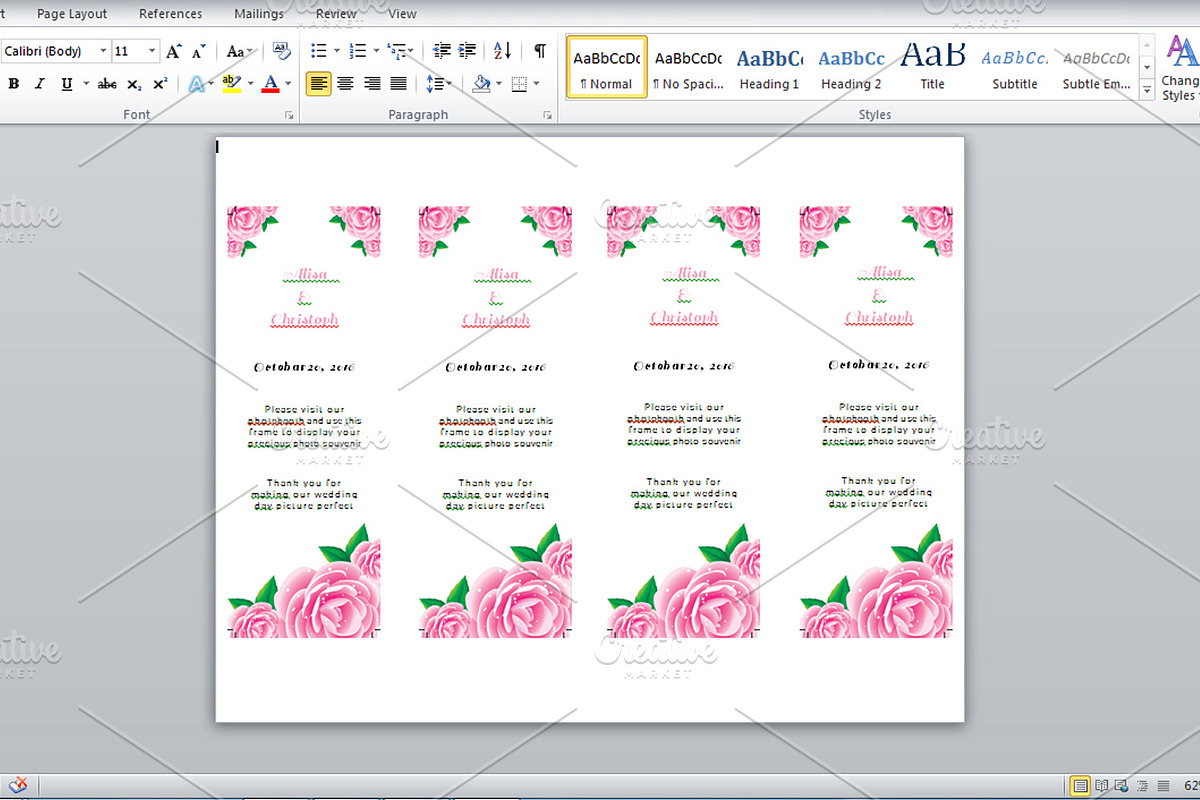This screenshot has width=1200, height=800.
Task: Open the font size dropdown
Action: pyautogui.click(x=152, y=51)
